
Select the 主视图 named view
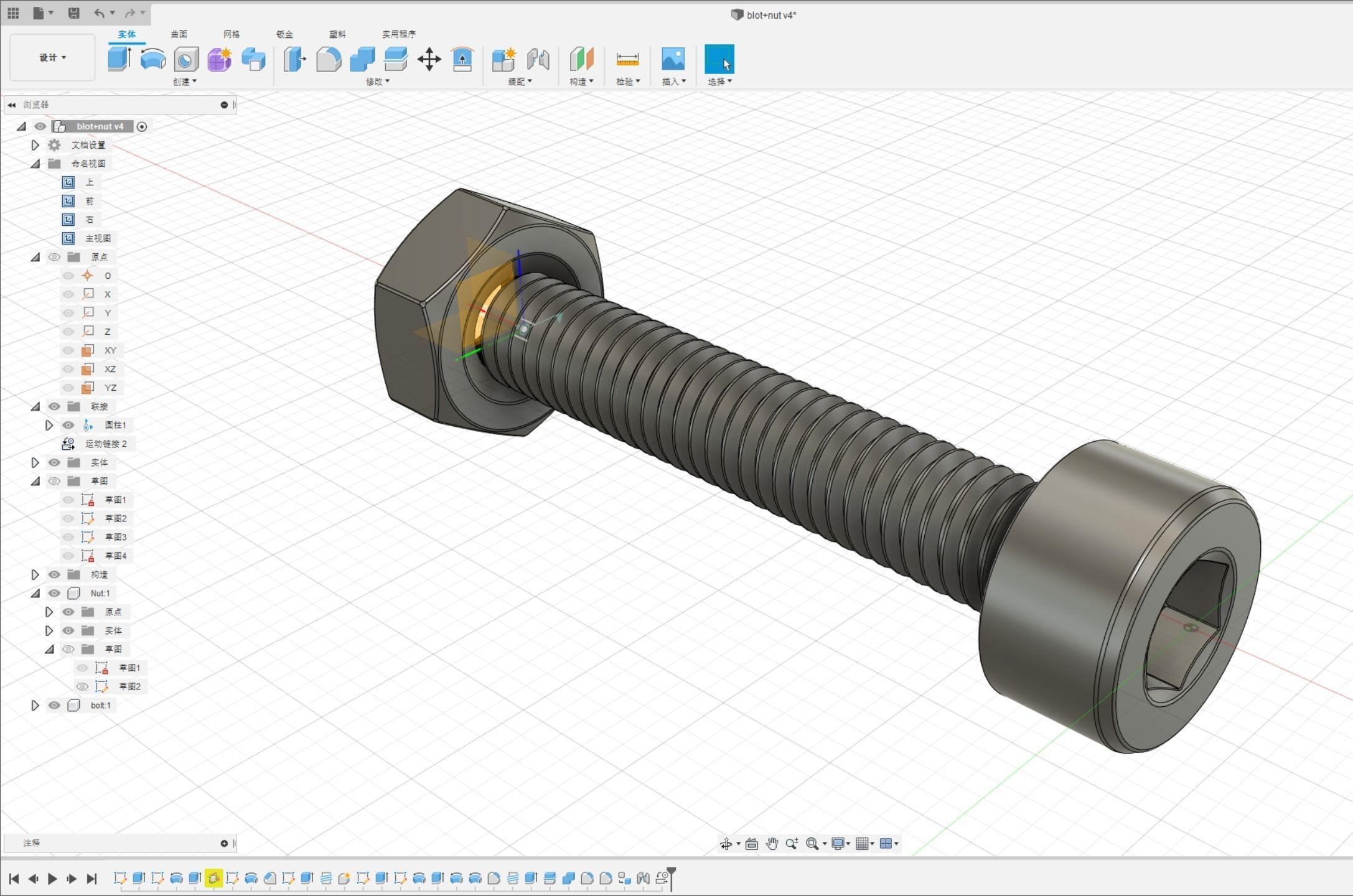click(98, 238)
